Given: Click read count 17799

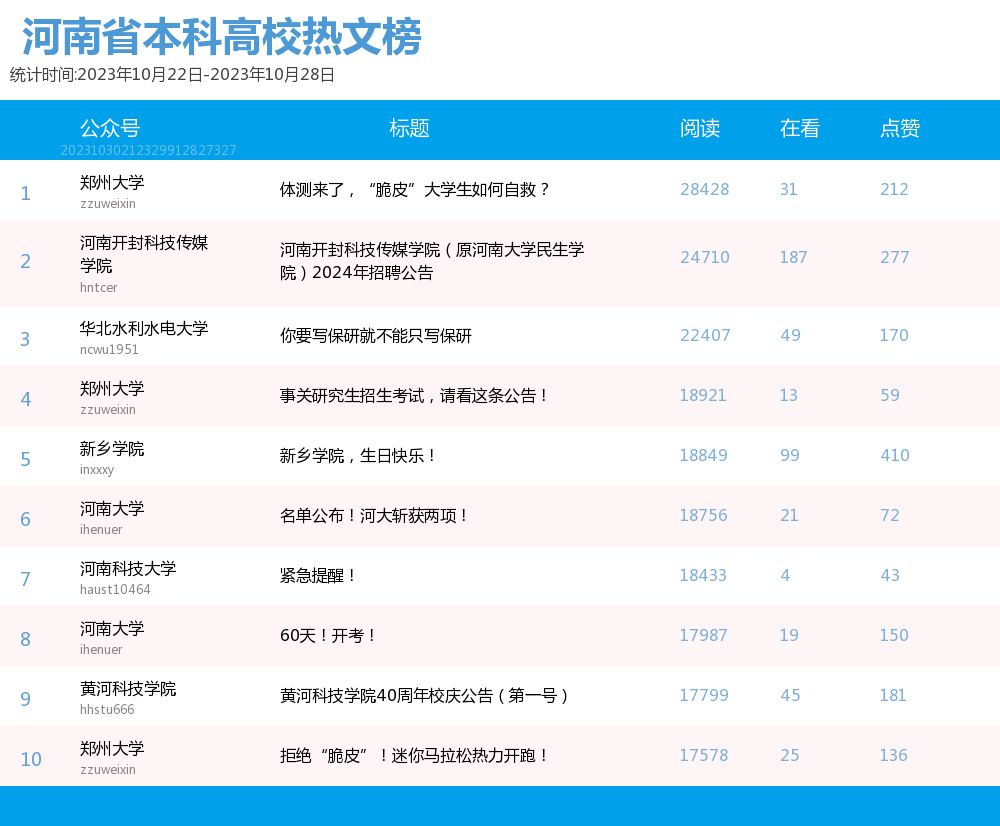Looking at the screenshot, I should 704,695.
